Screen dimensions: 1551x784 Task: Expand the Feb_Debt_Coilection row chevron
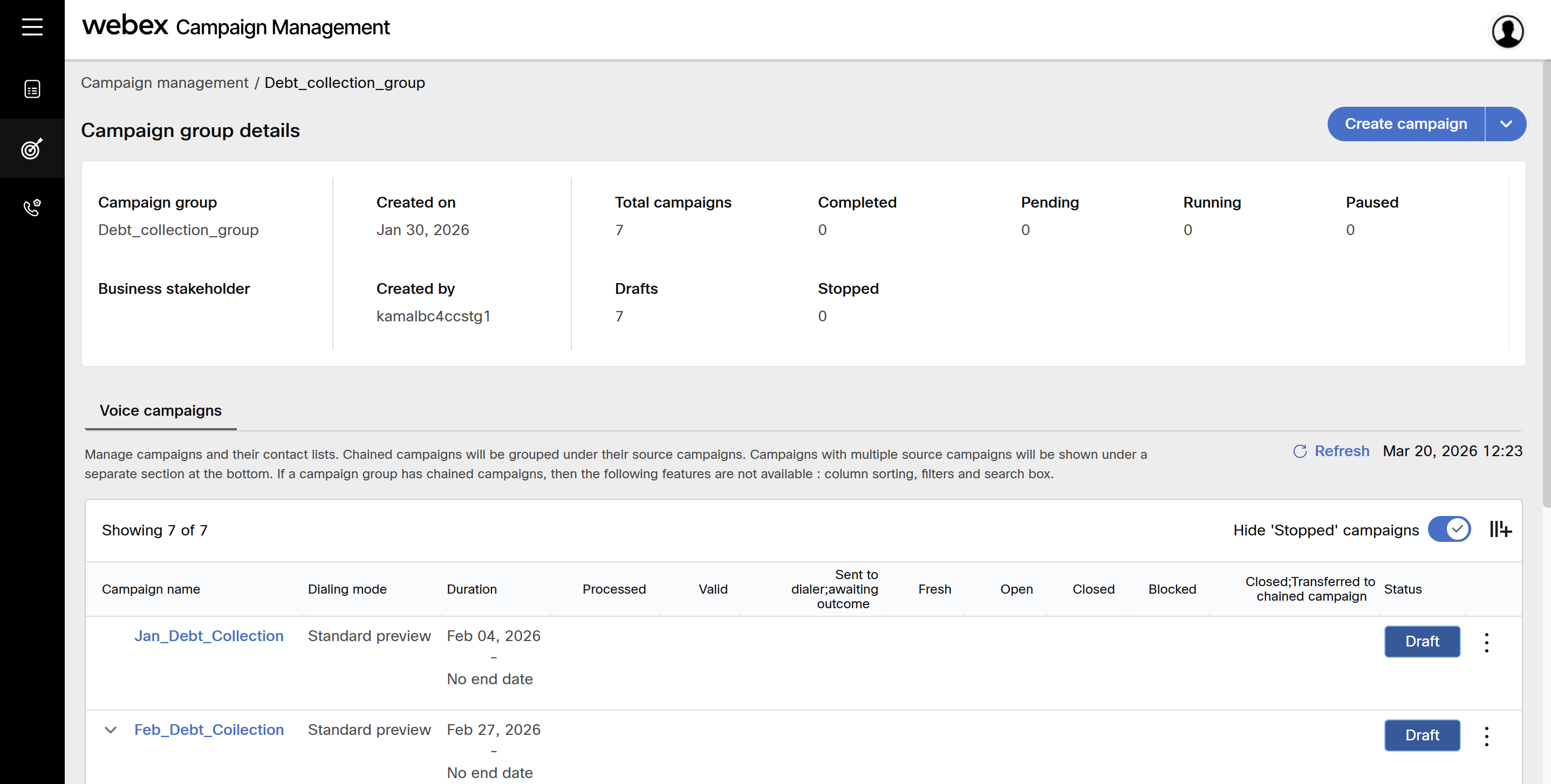point(110,730)
